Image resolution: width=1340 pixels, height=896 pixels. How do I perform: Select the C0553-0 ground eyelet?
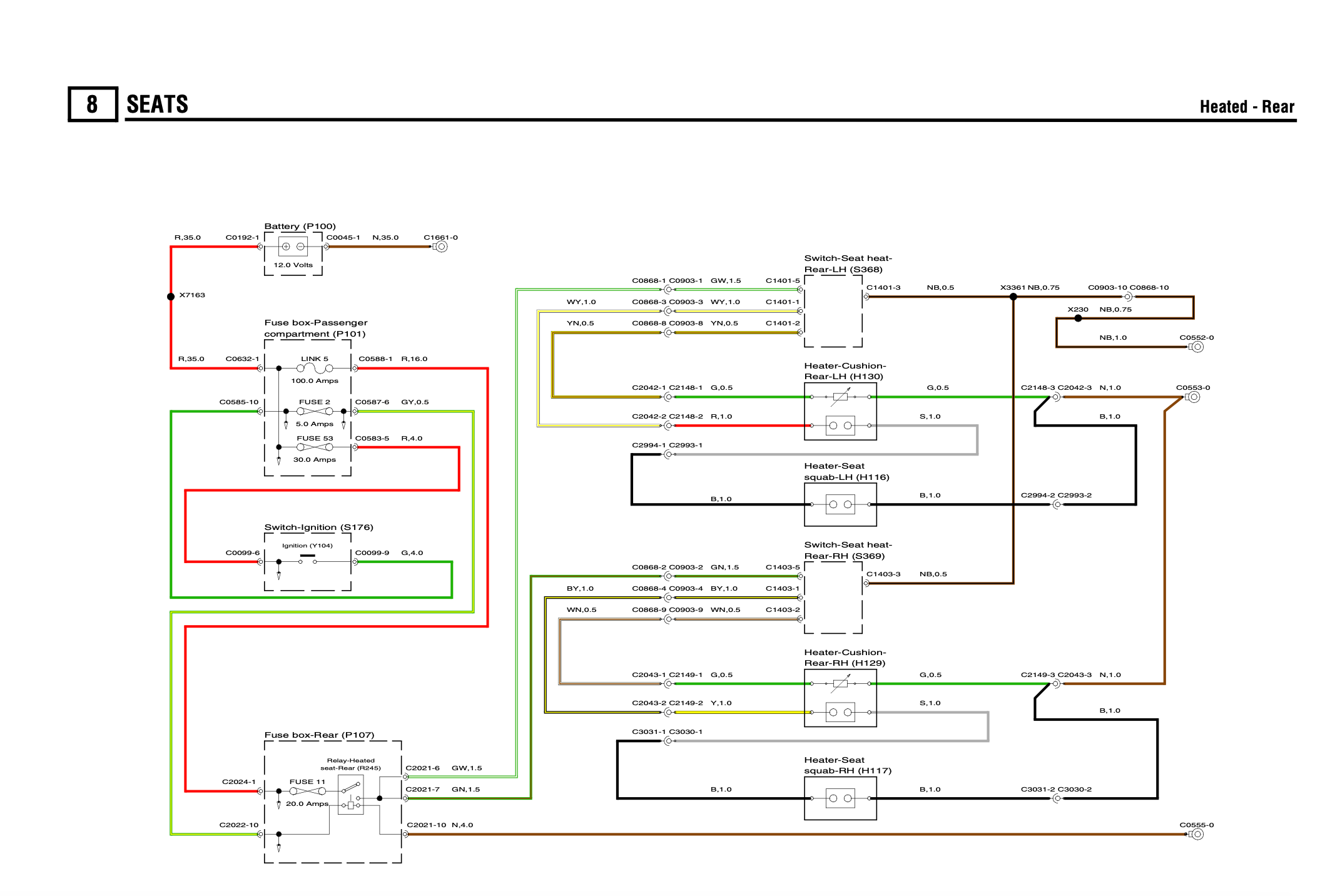click(x=1192, y=397)
